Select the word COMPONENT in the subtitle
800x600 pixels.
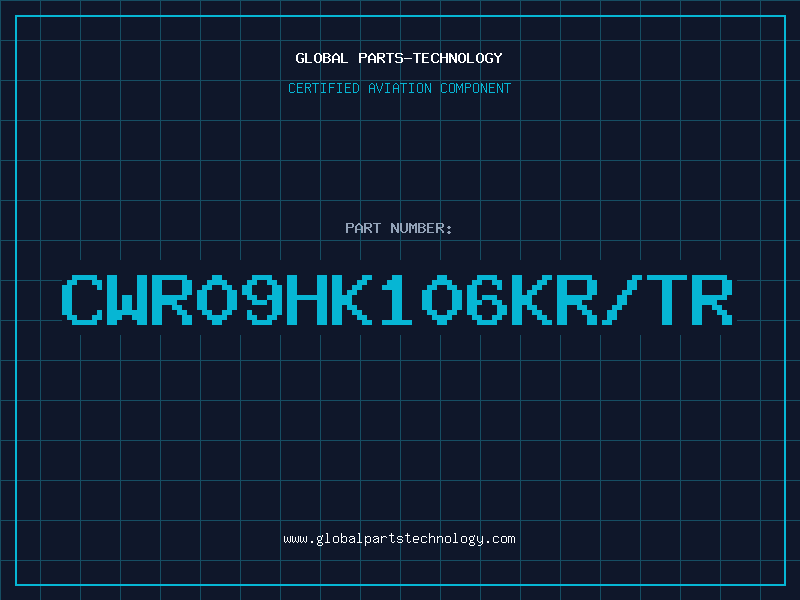click(x=476, y=88)
